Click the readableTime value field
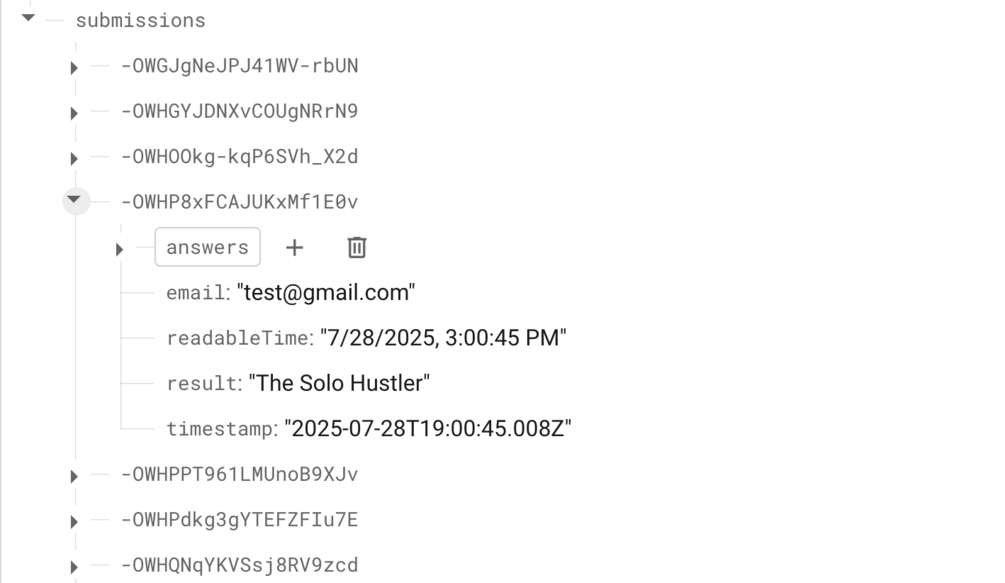The width and height of the screenshot is (1005, 583). [x=443, y=338]
